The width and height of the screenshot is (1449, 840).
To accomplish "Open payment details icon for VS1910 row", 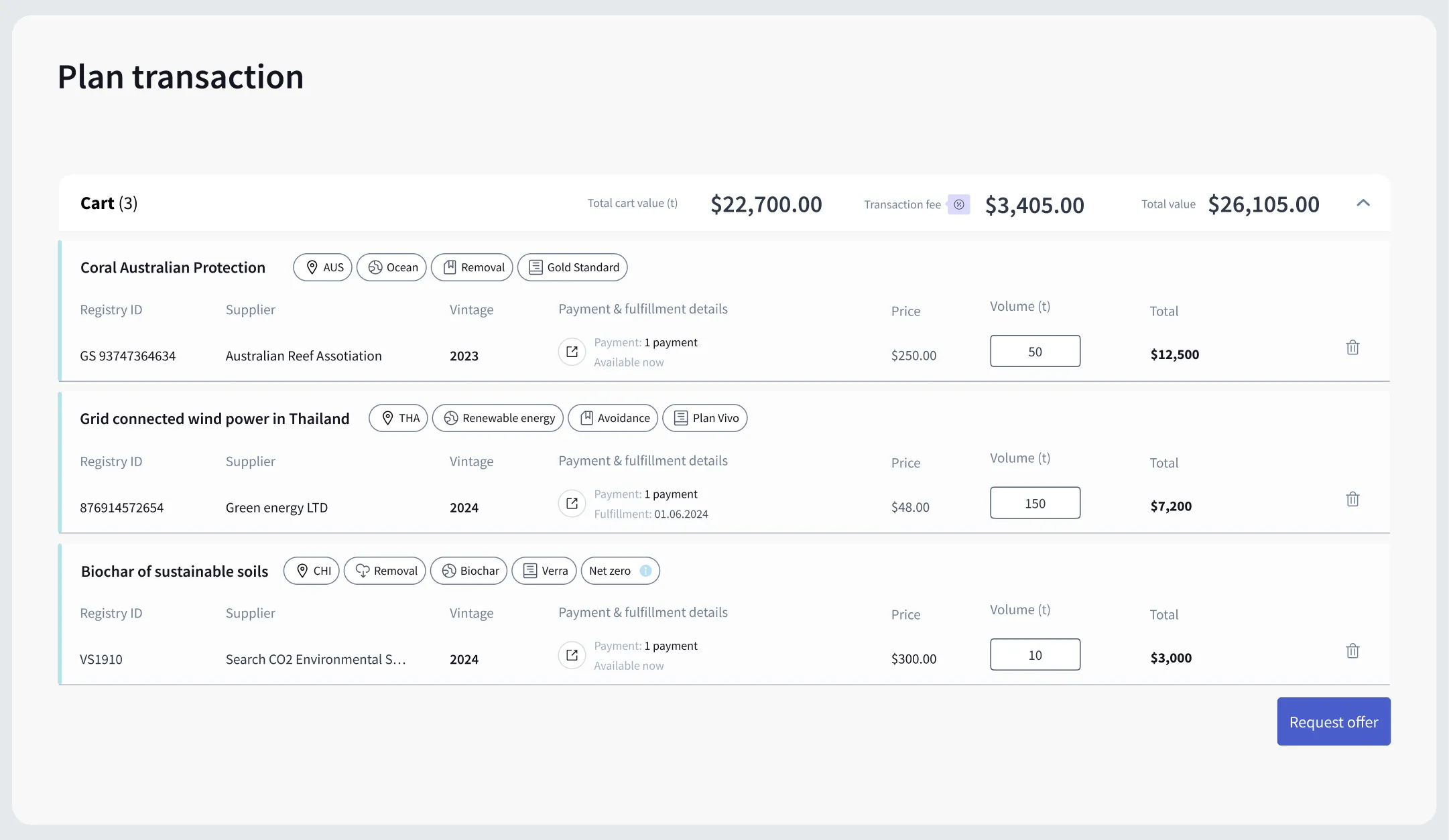I will click(x=572, y=655).
